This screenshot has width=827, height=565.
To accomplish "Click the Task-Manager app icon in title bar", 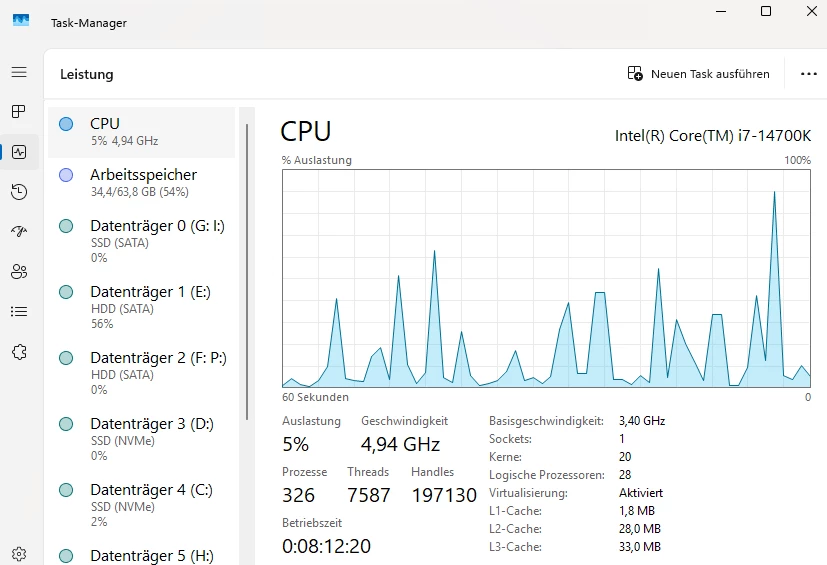I will tap(21, 20).
